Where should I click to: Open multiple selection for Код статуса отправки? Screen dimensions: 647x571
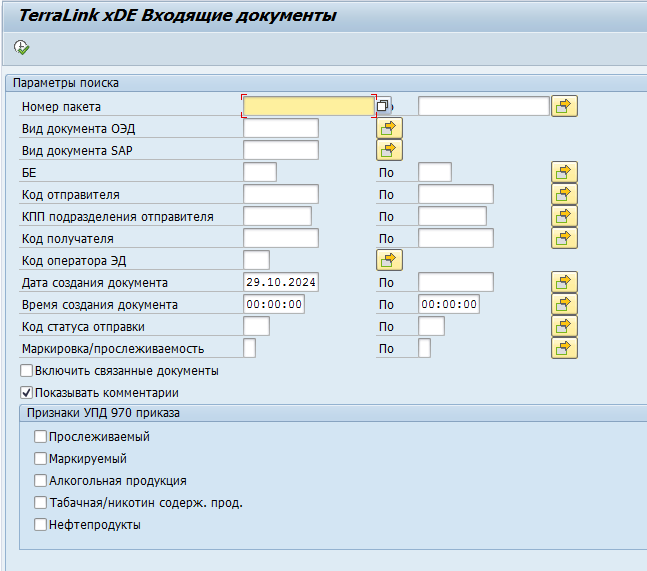[564, 326]
